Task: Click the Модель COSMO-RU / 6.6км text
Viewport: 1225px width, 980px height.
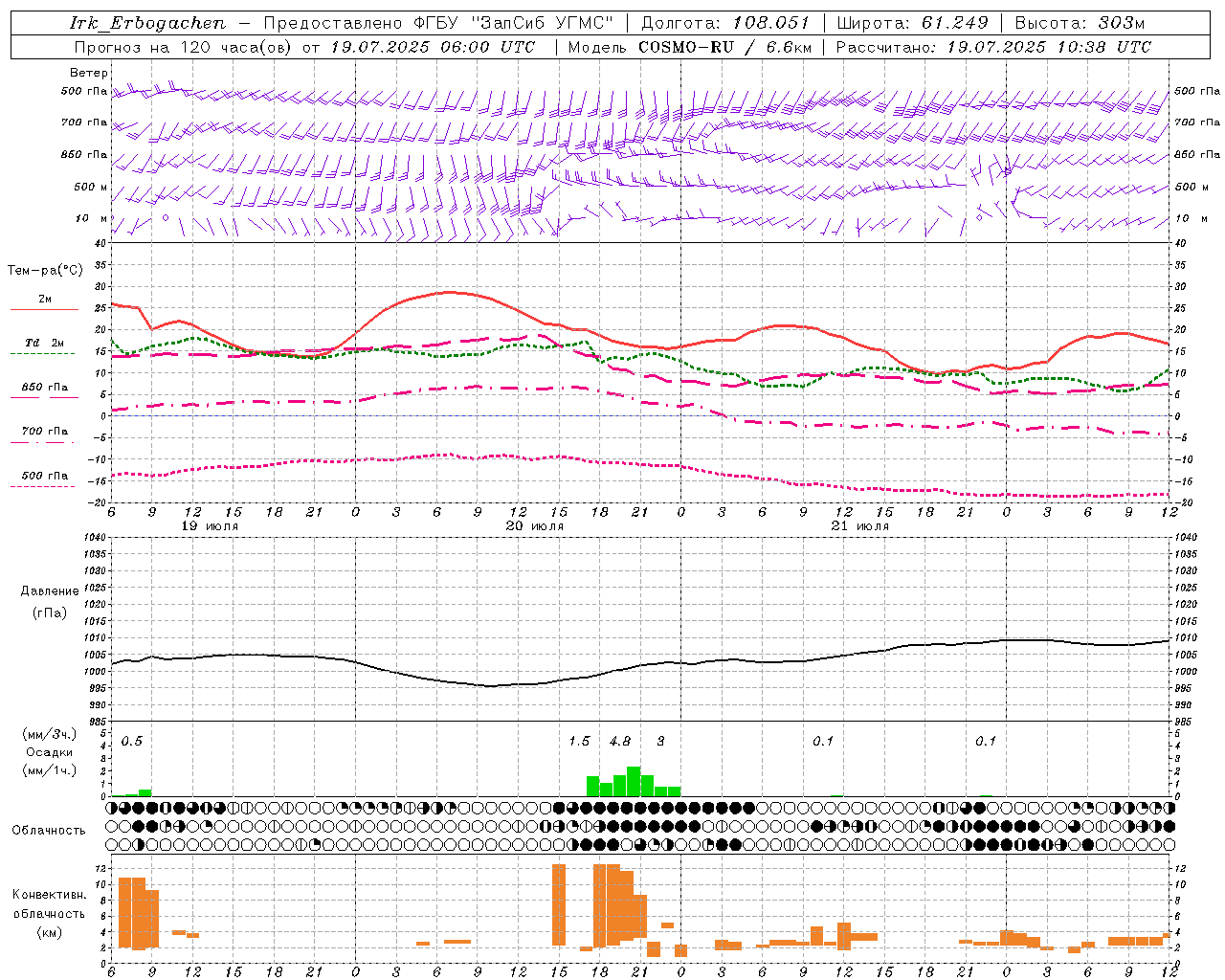Action: (689, 47)
